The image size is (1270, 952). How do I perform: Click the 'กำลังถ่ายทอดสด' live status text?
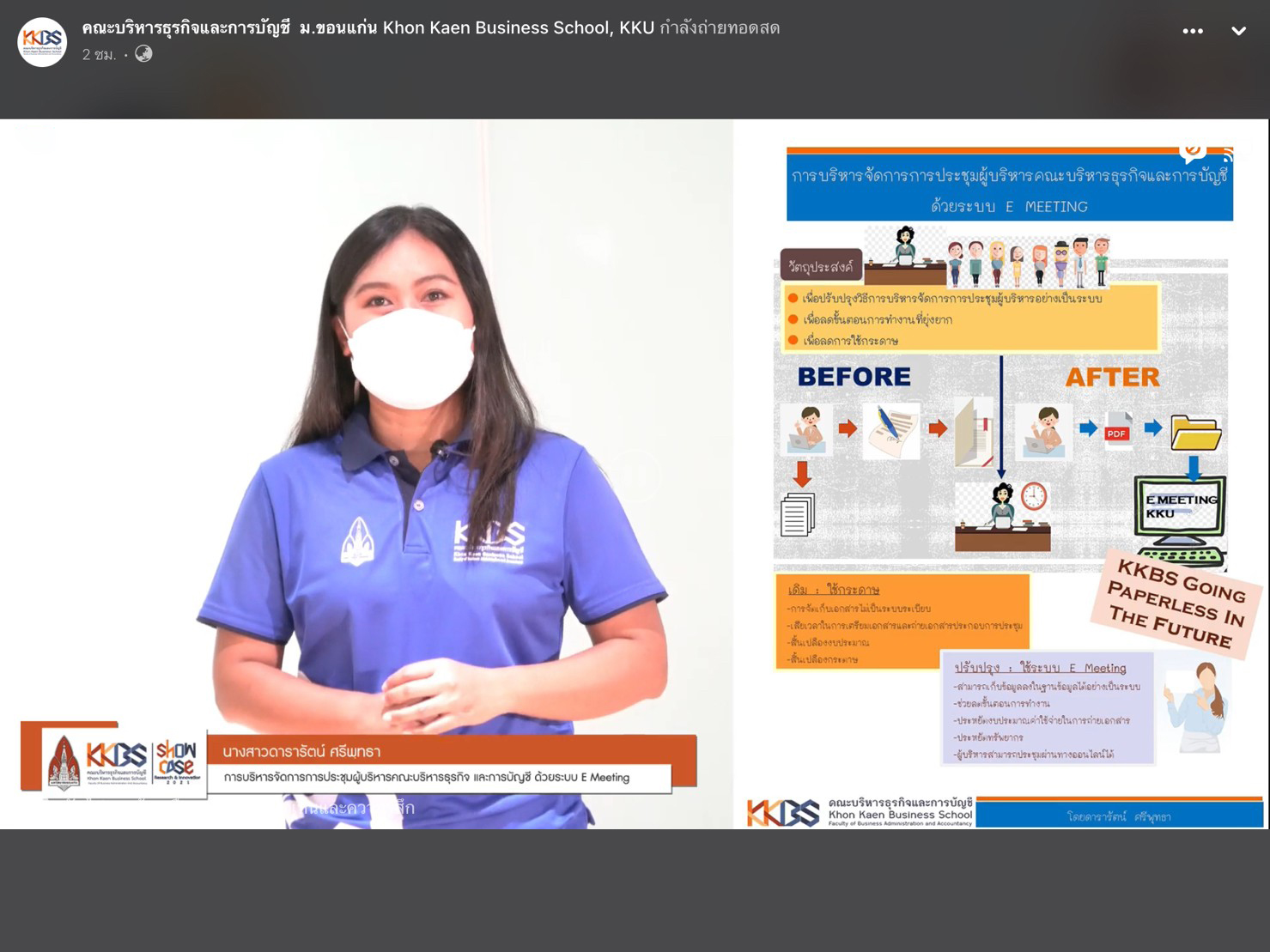720,27
